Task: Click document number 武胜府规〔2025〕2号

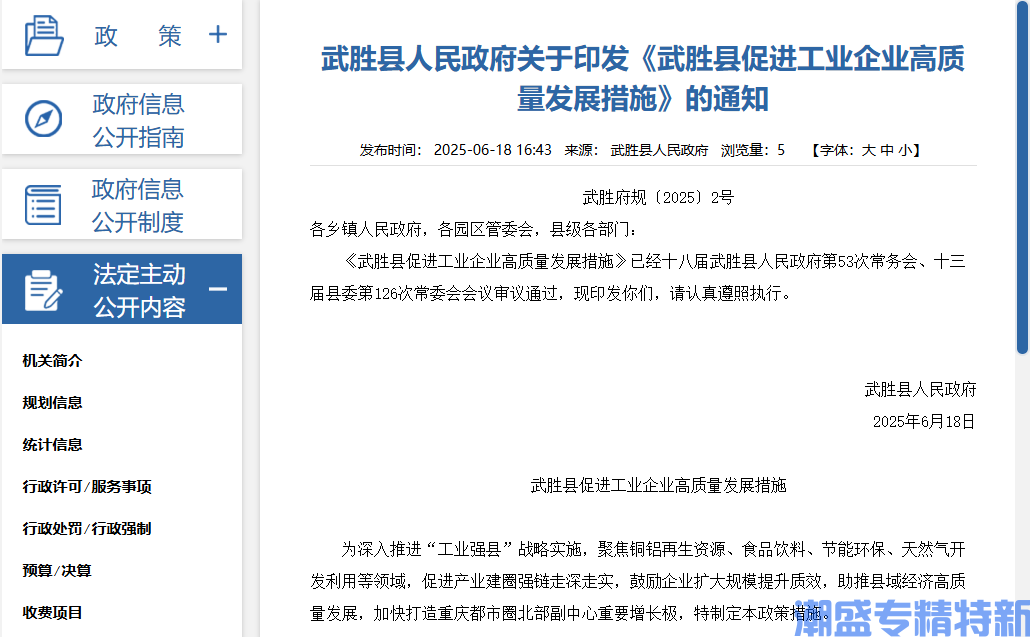Action: tap(658, 198)
